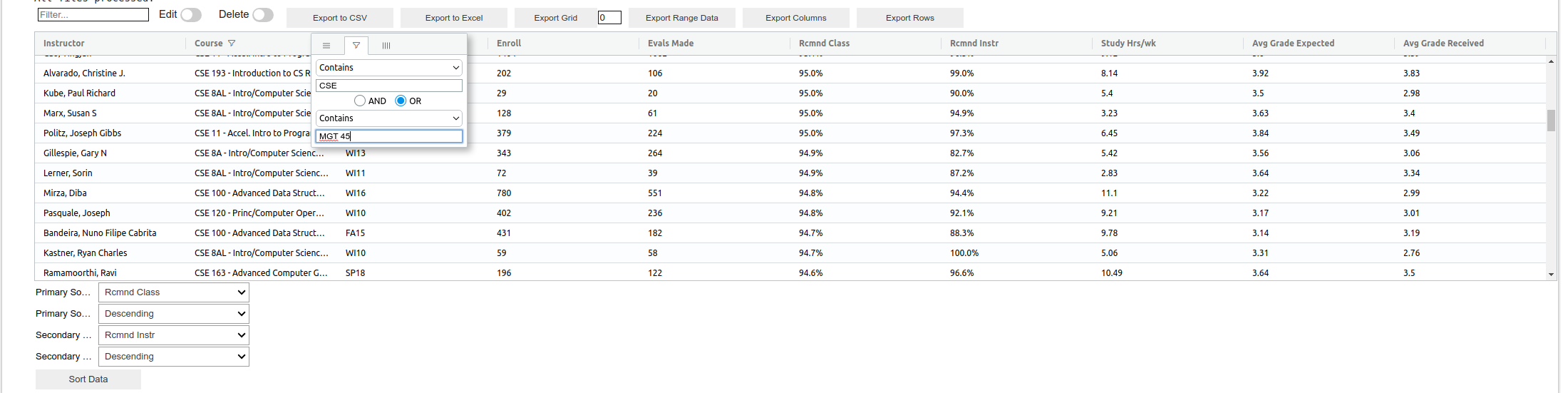Image resolution: width=1568 pixels, height=393 pixels.
Task: Open the primary sort Descending dropdown
Action: point(174,314)
